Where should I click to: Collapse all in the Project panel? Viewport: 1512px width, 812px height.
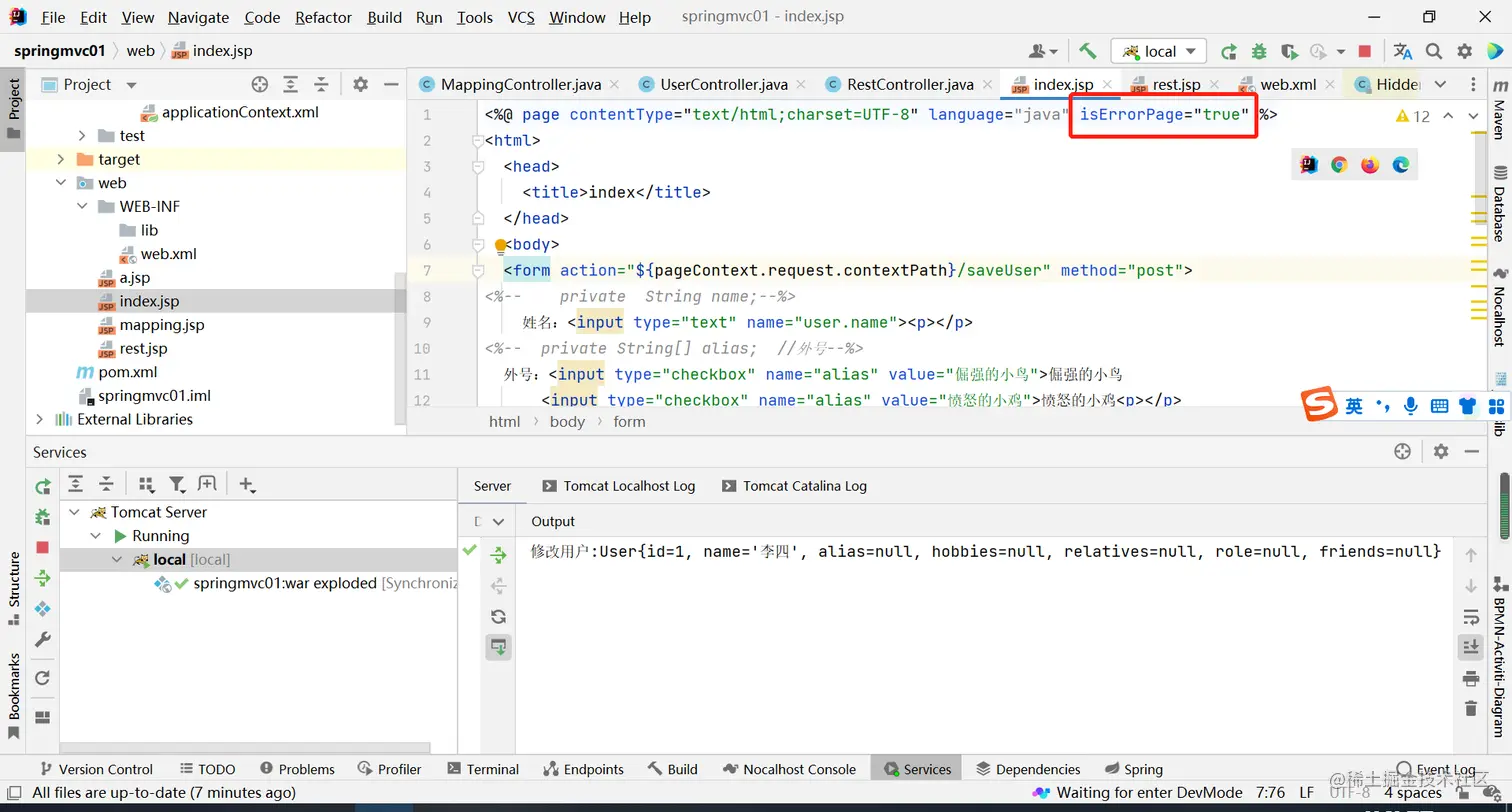321,85
